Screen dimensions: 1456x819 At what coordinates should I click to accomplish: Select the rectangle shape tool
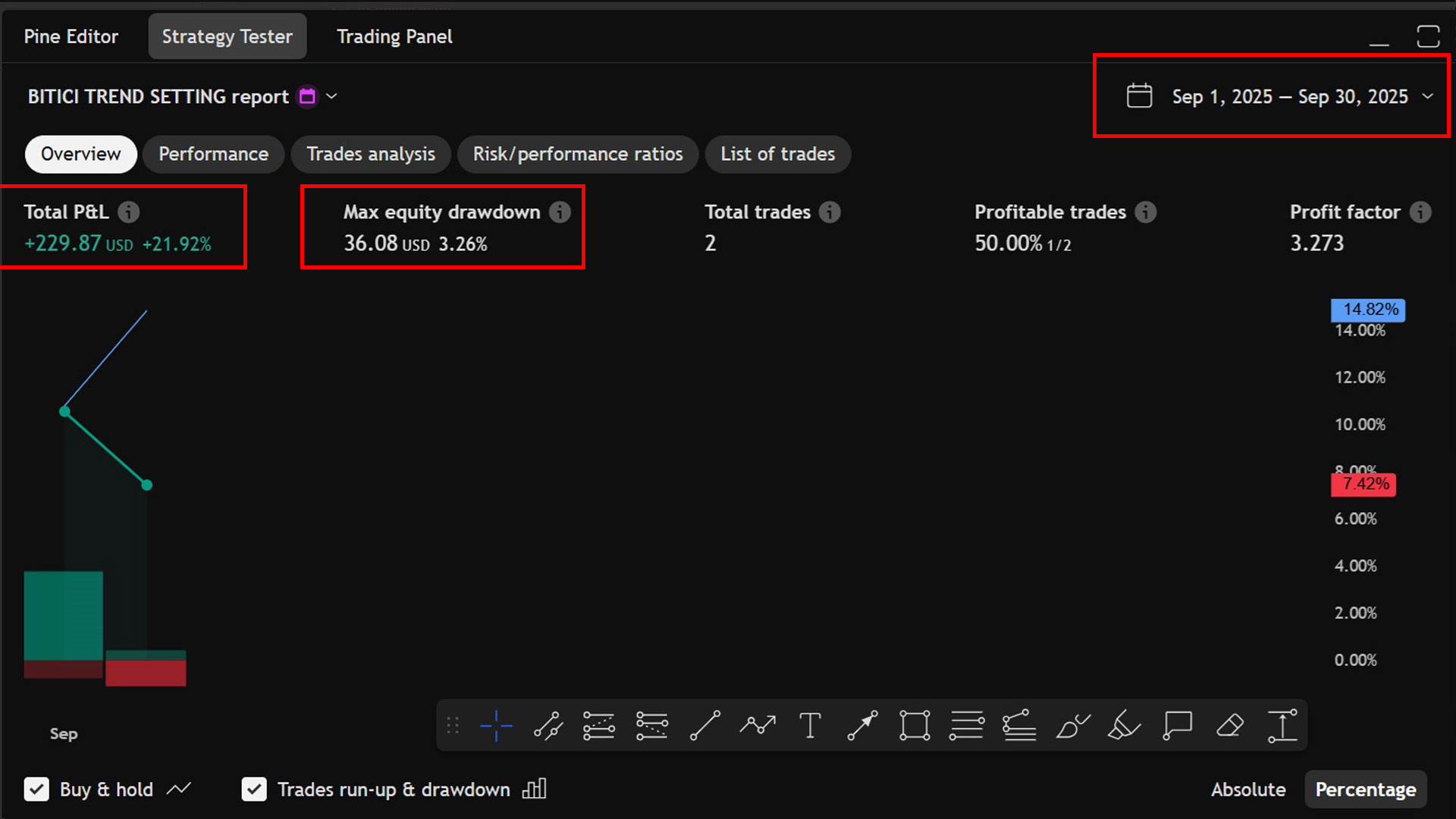click(915, 726)
